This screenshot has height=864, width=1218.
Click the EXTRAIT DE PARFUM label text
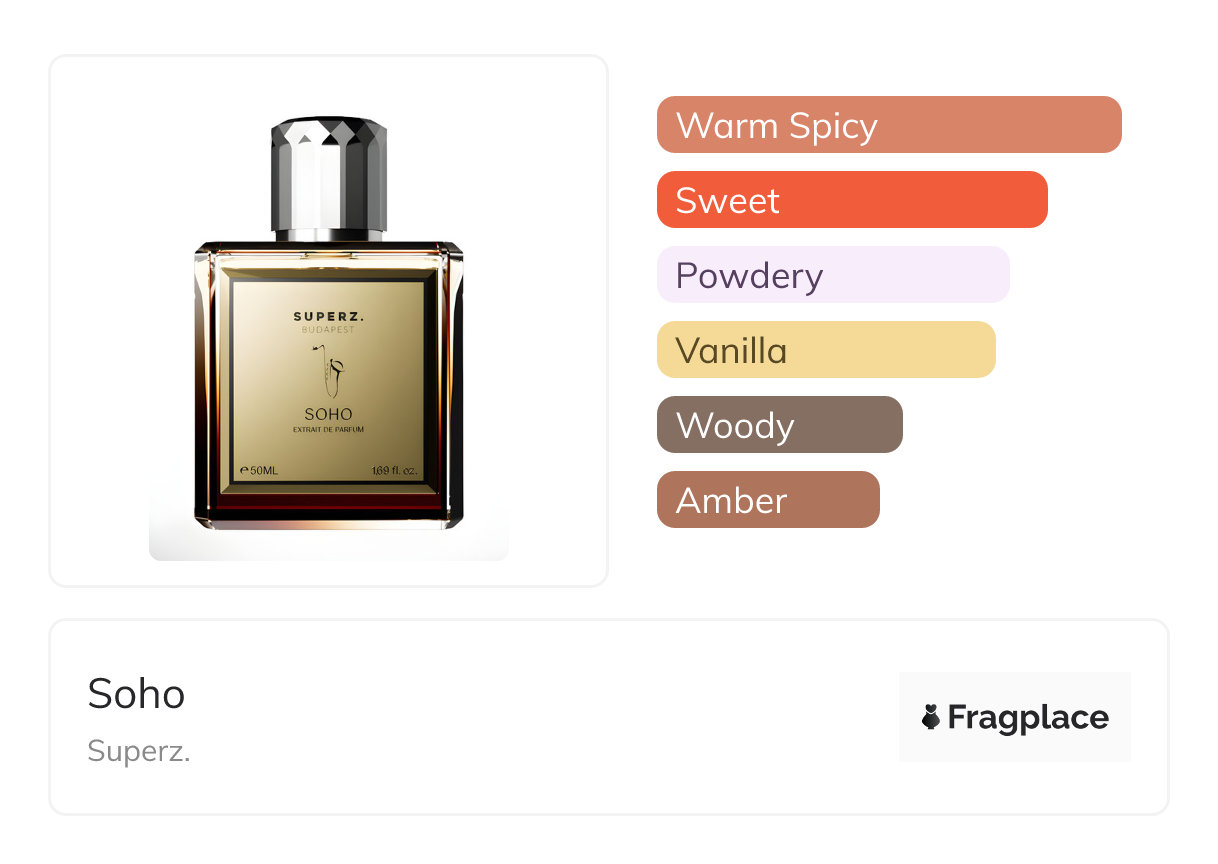pyautogui.click(x=328, y=430)
